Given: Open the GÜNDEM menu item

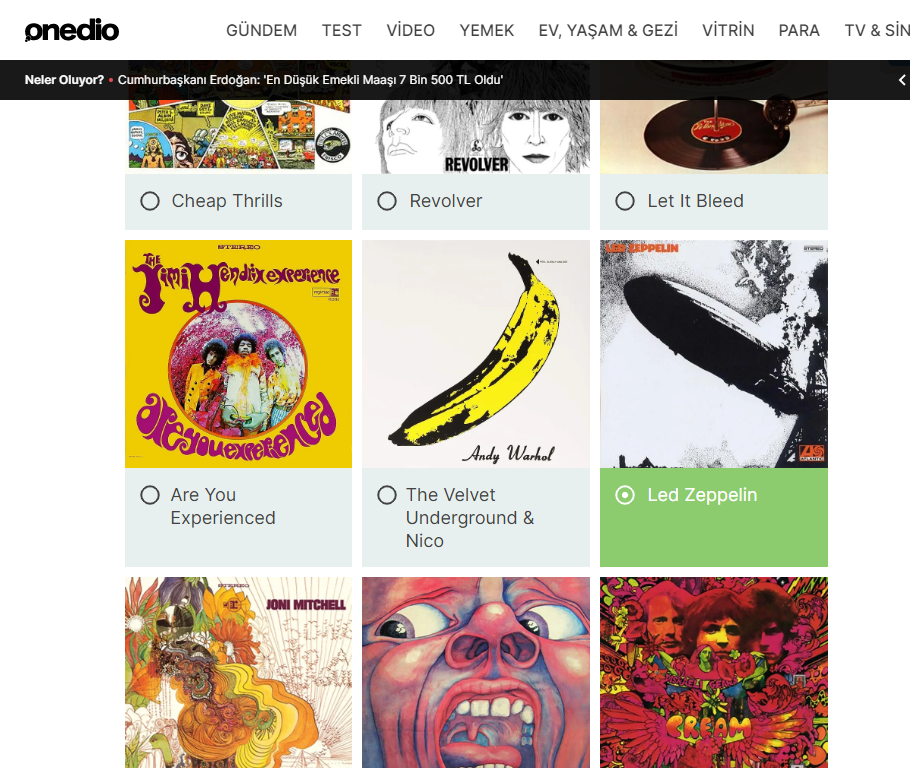Looking at the screenshot, I should pyautogui.click(x=261, y=30).
